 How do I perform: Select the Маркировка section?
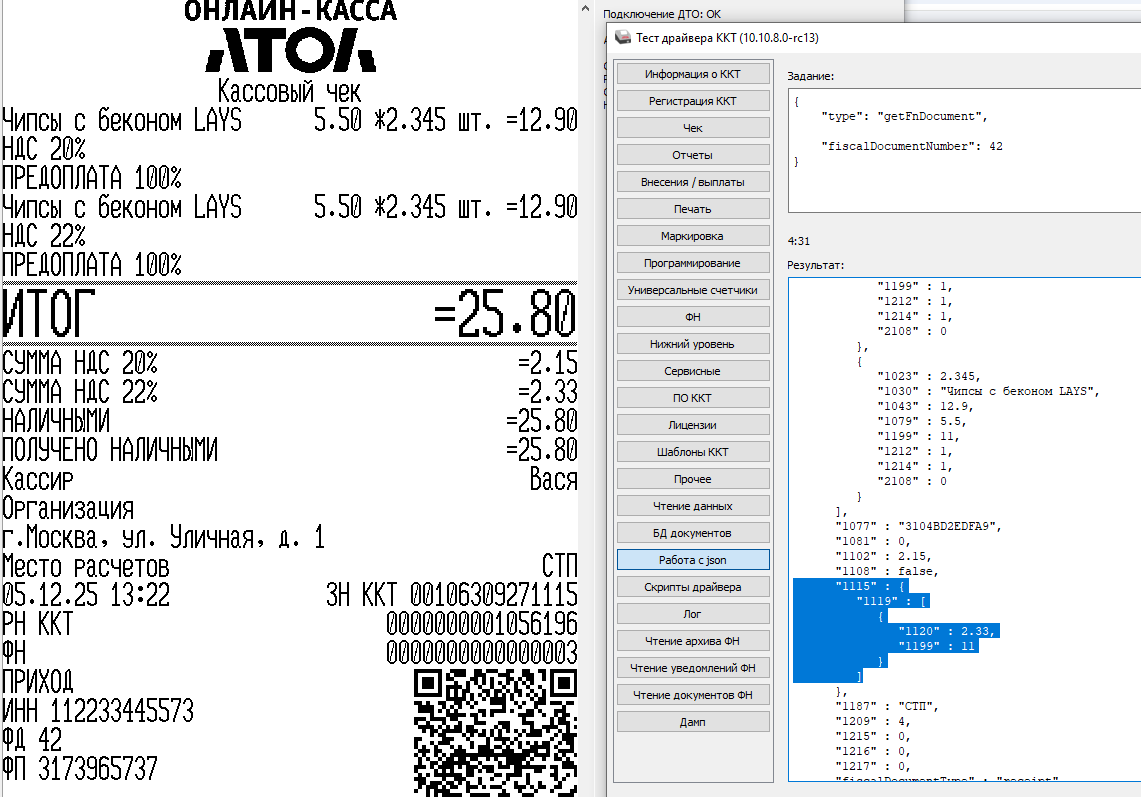point(693,236)
